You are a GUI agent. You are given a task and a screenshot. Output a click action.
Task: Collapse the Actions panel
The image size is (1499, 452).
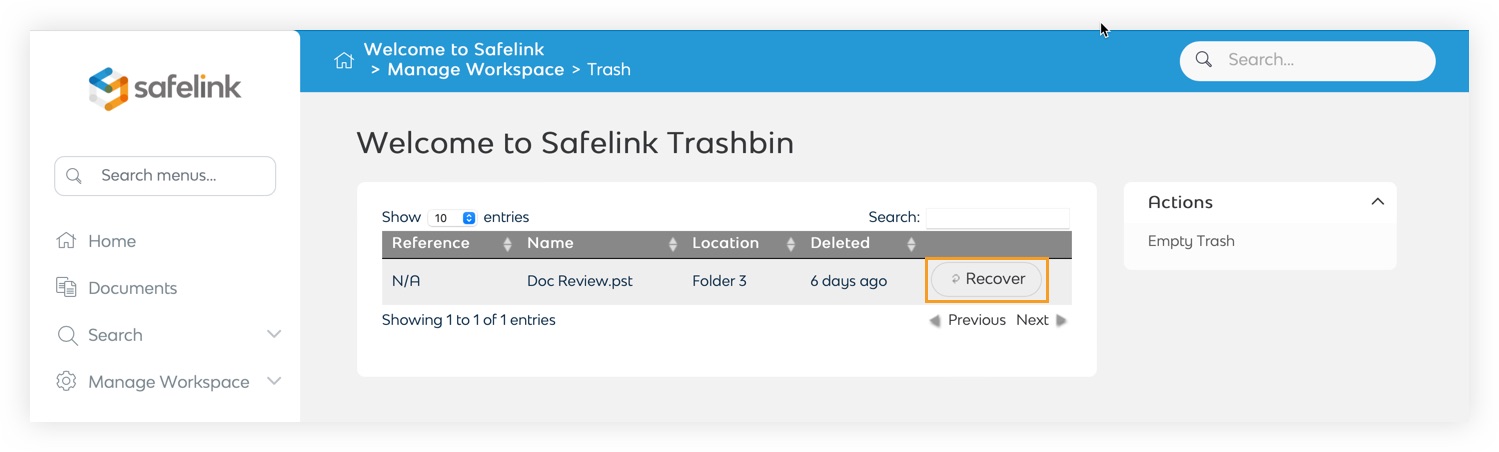pyautogui.click(x=1377, y=202)
